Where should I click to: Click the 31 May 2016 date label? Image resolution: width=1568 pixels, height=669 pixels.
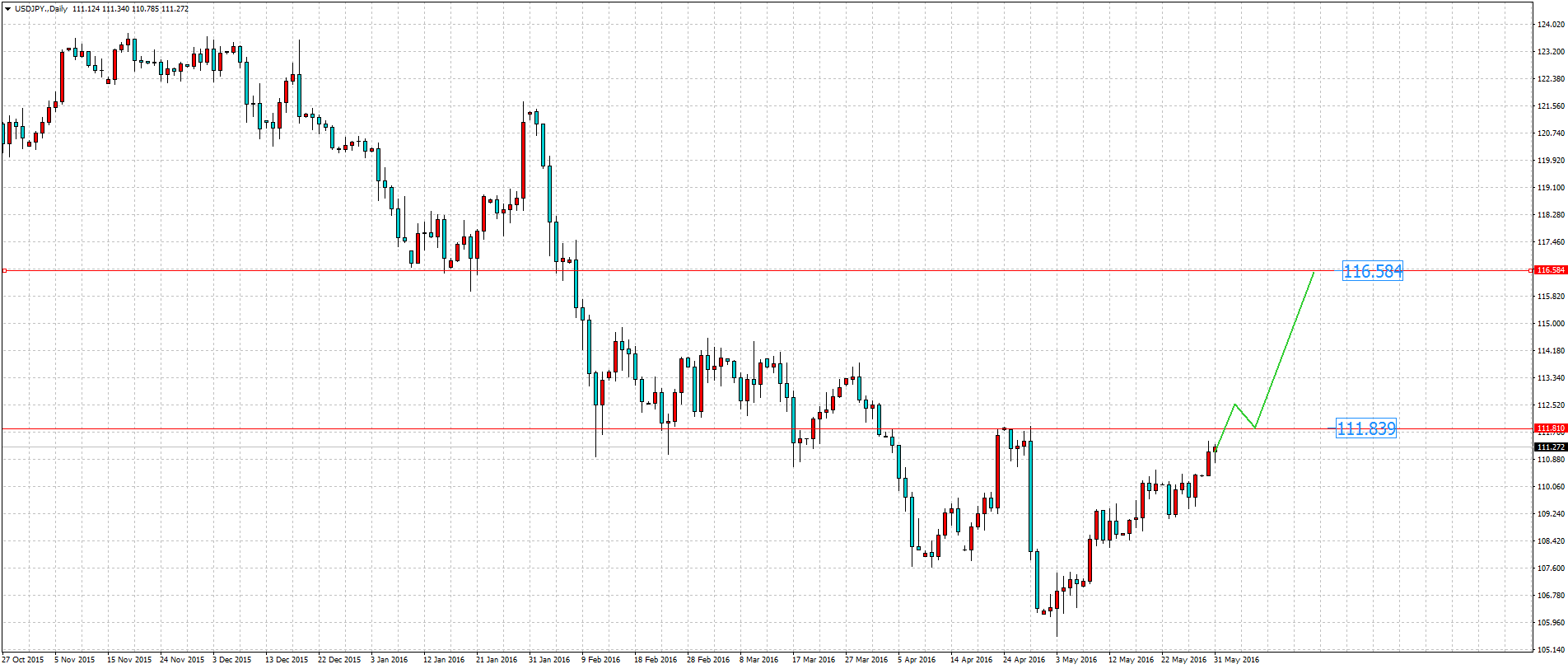pos(1236,660)
